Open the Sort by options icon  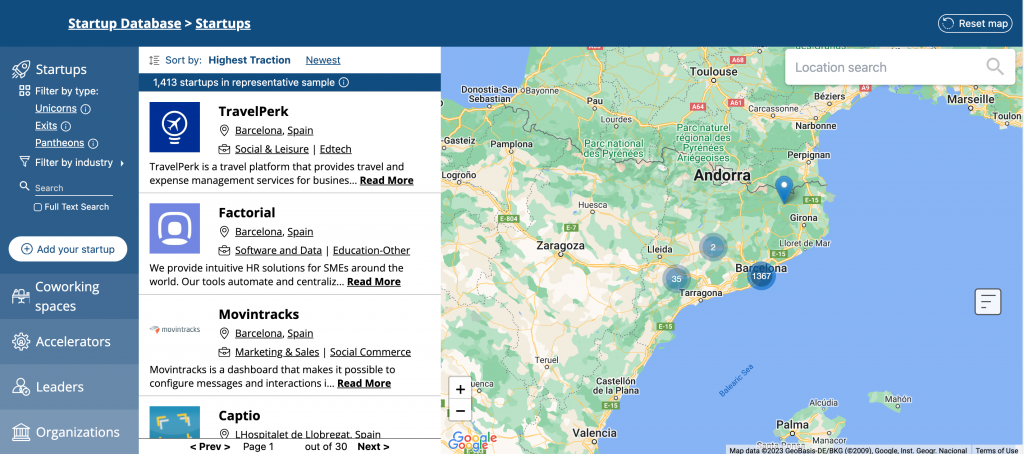pyautogui.click(x=154, y=60)
